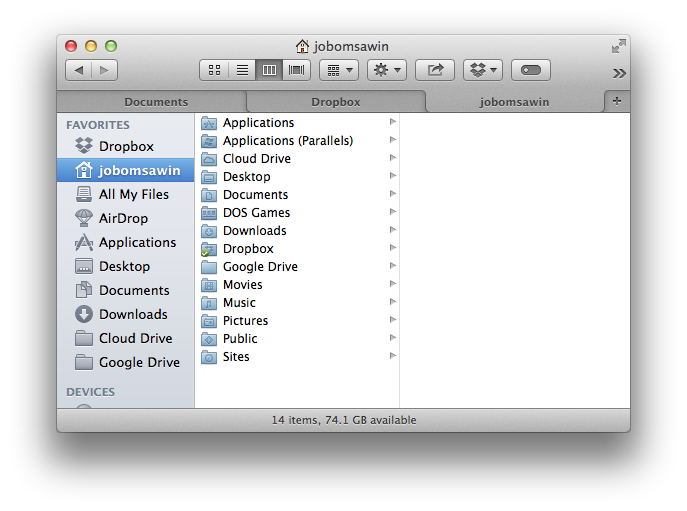Open Cloud Drive in the sidebar
The width and height of the screenshot is (687, 511).
tap(126, 338)
